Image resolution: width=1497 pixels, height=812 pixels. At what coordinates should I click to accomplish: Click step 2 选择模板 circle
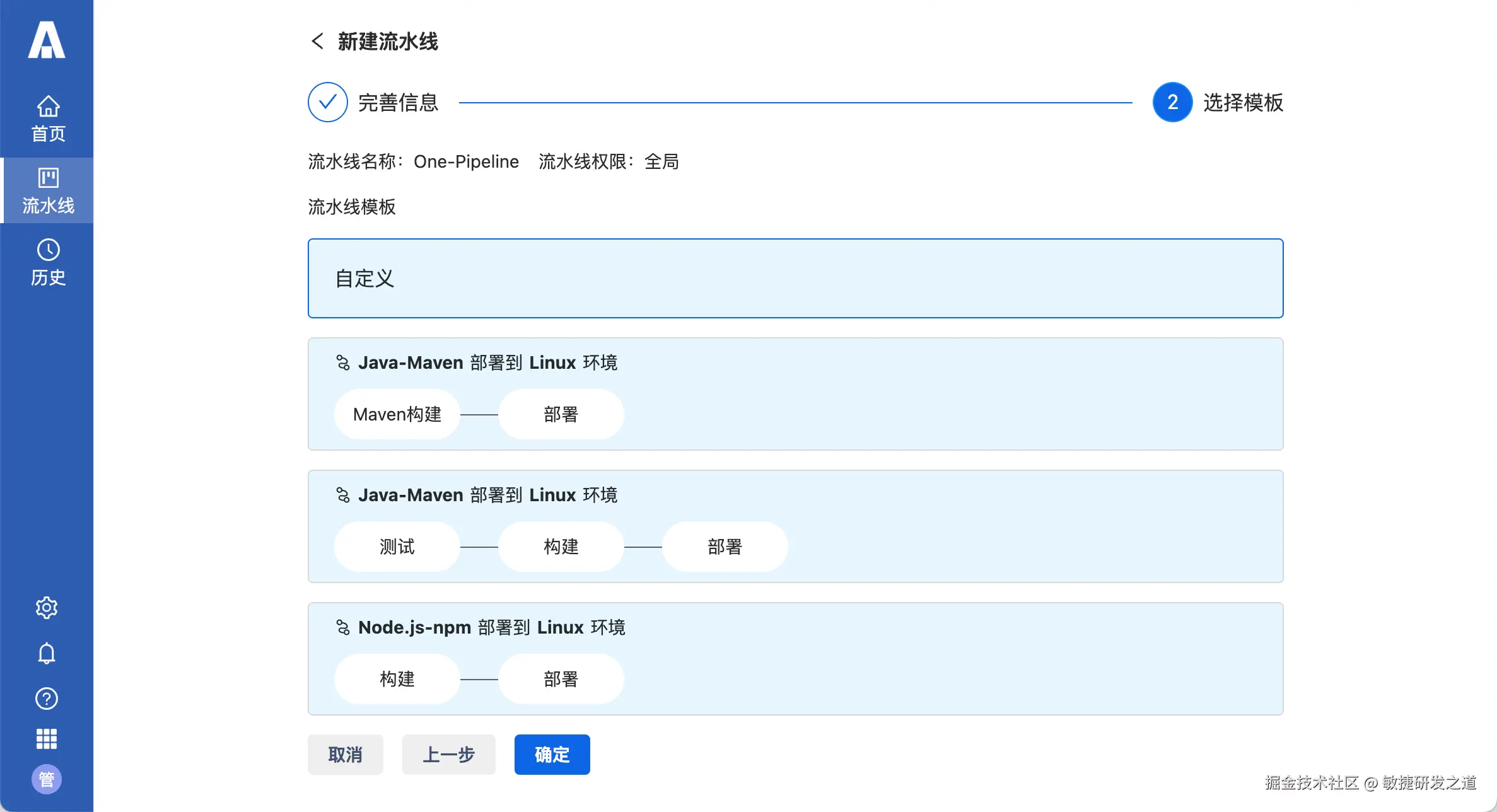pos(1172,102)
